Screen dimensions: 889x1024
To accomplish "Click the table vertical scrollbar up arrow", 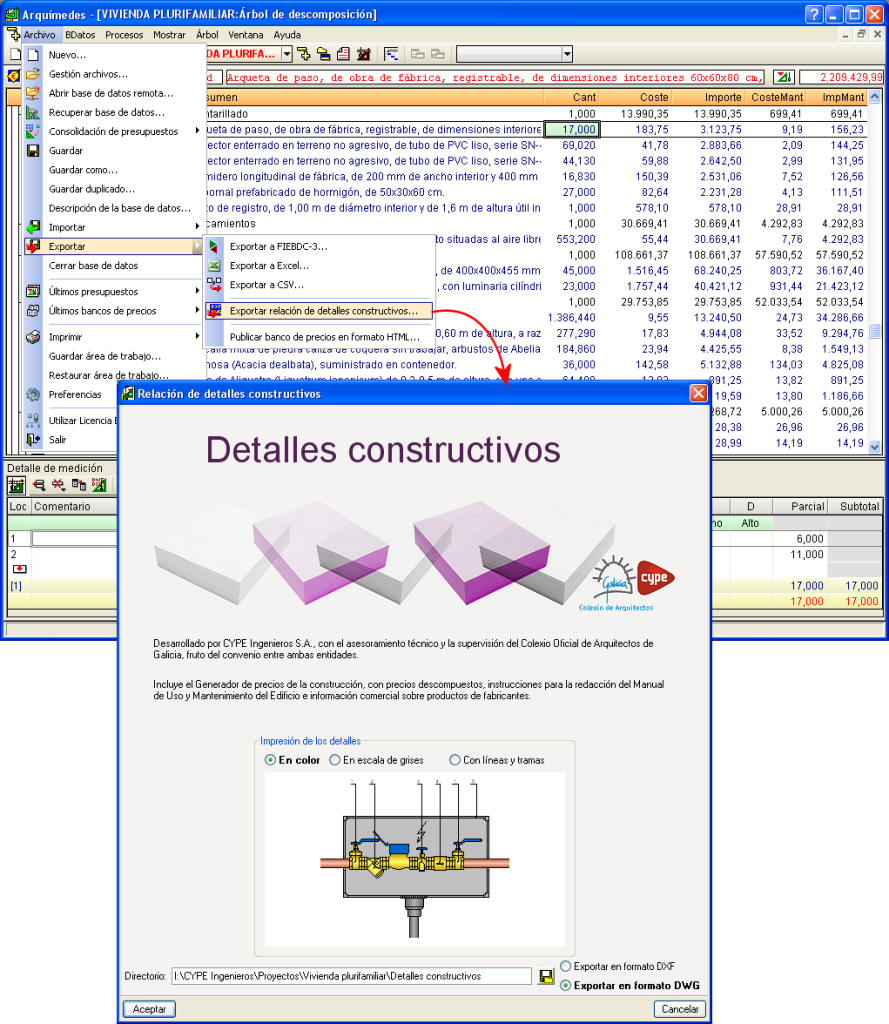I will pos(875,97).
